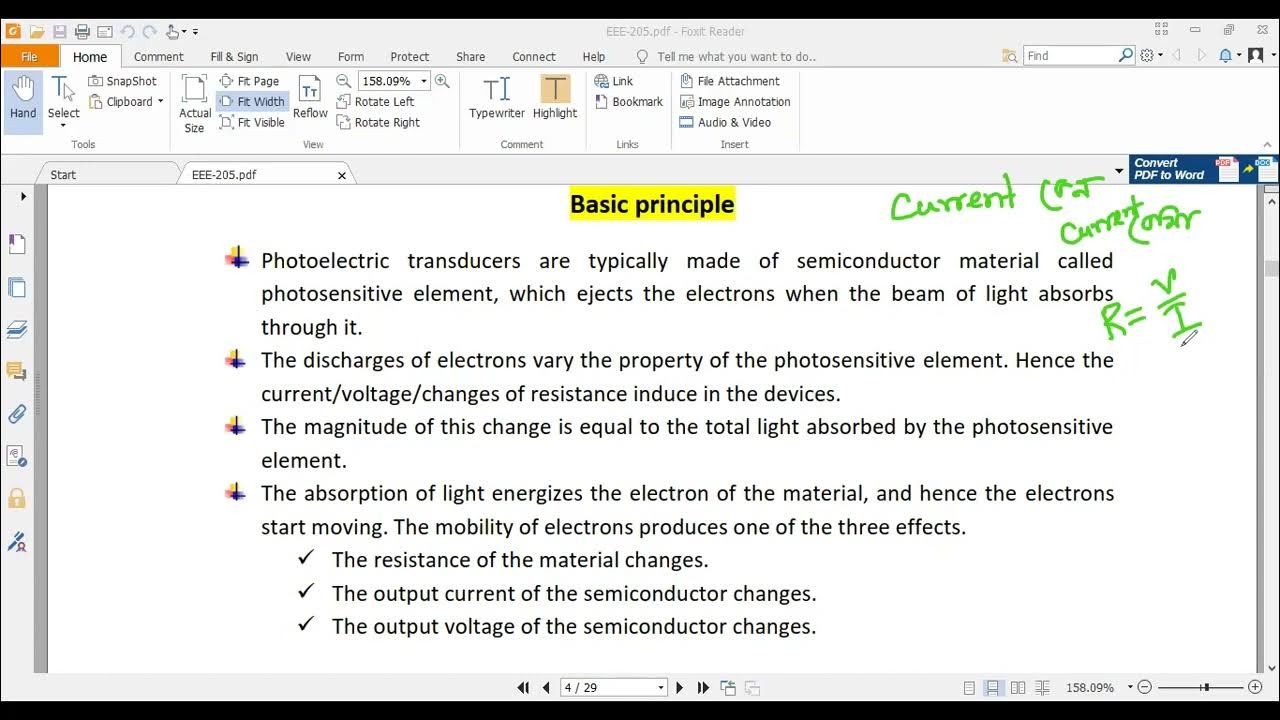
Task: Go to the first page
Action: coord(523,688)
